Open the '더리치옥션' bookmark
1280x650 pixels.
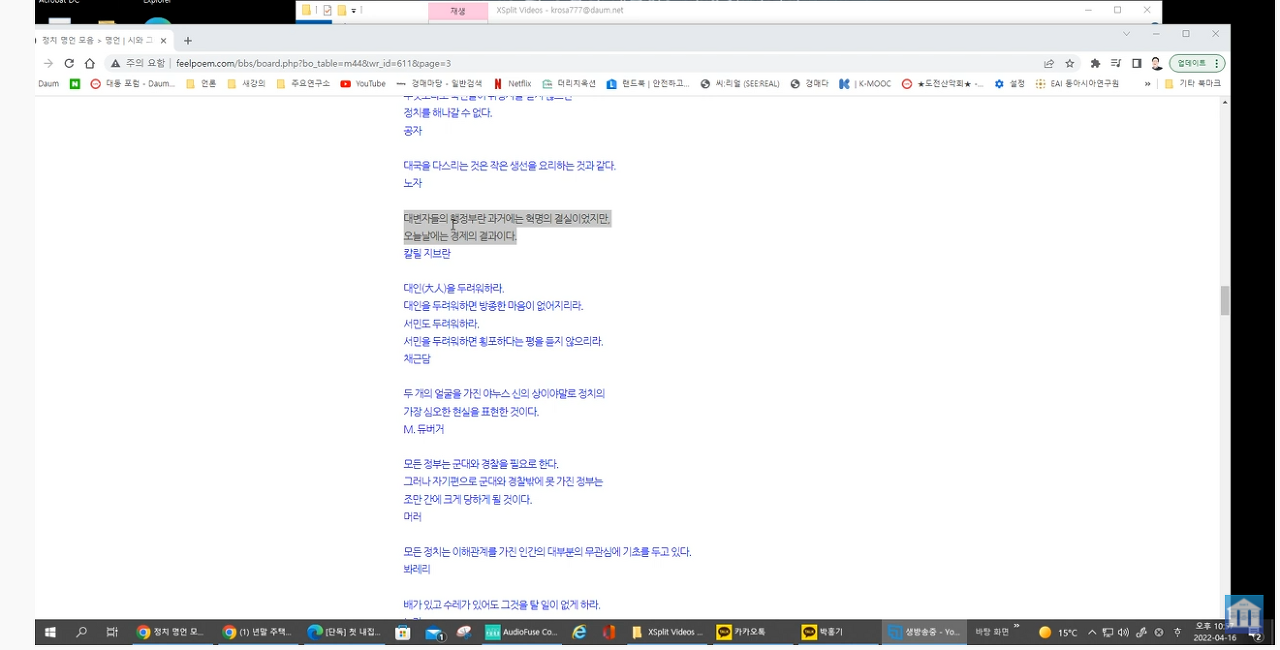click(569, 84)
